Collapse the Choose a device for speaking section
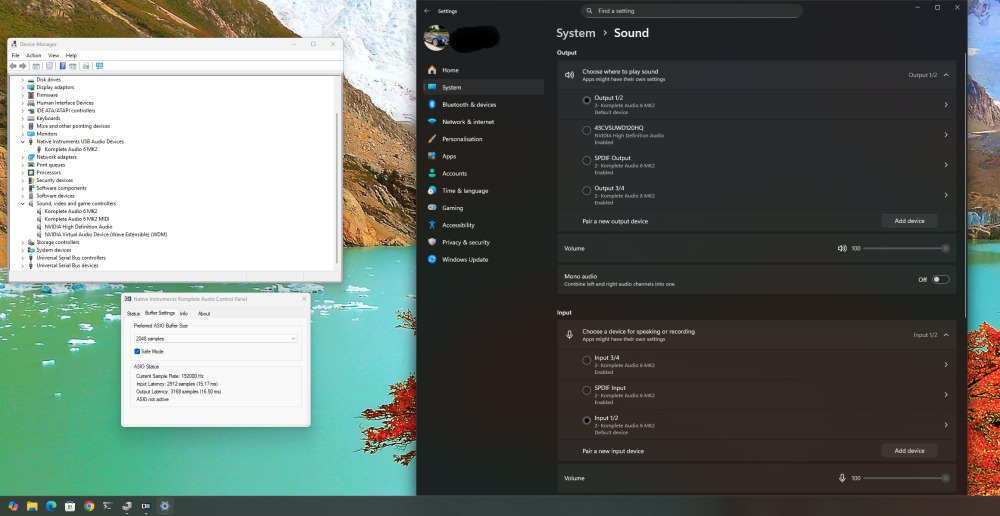The image size is (1000, 516). tap(946, 335)
